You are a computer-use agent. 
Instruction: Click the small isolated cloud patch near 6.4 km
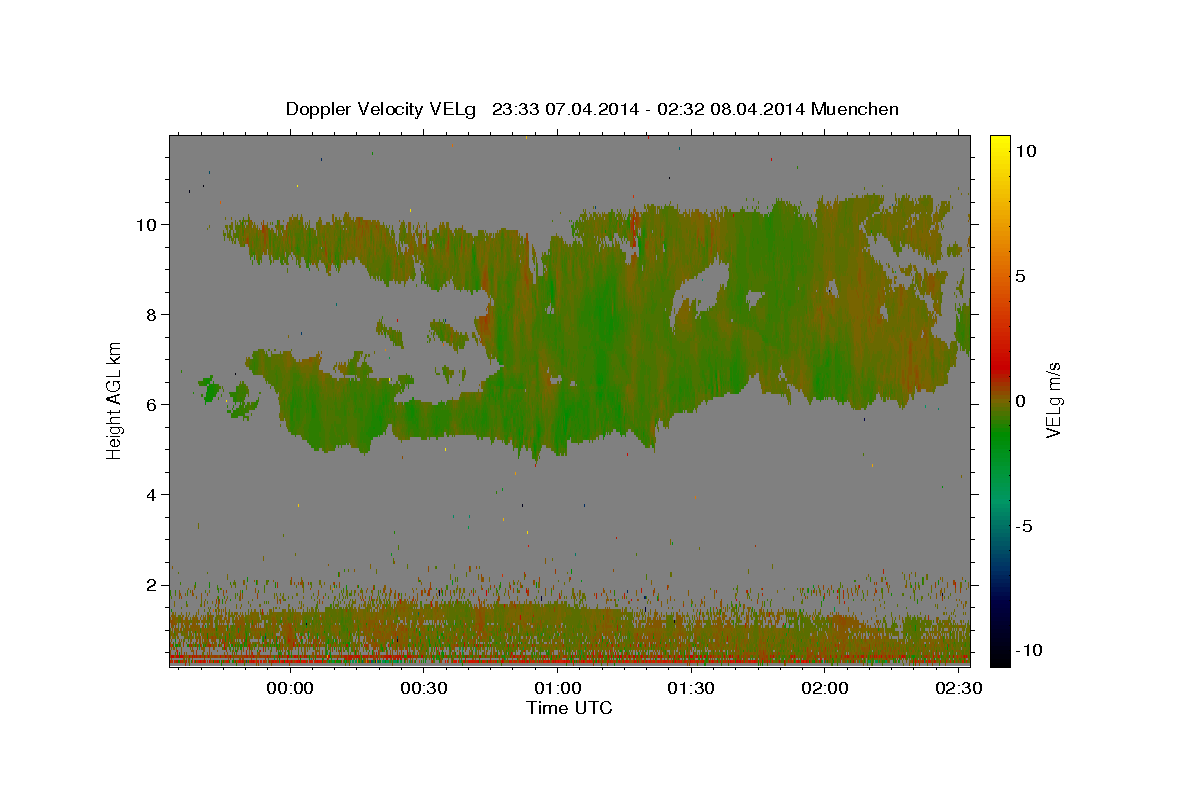click(x=209, y=388)
